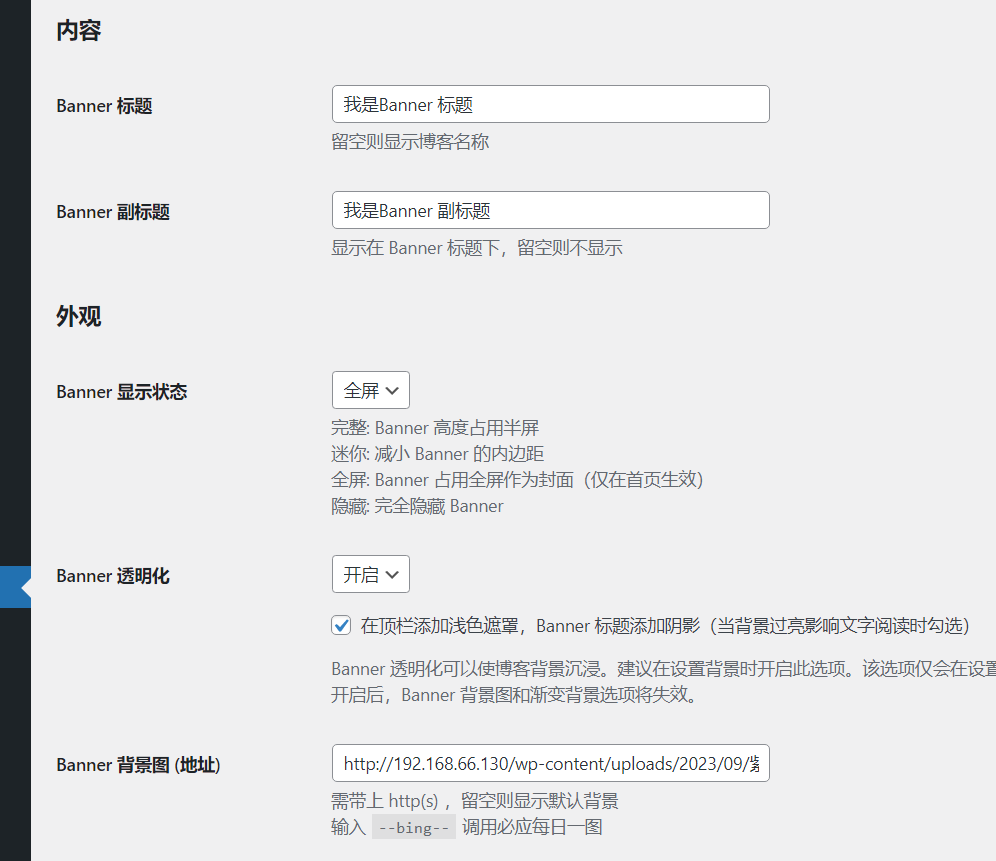Click the 留空则不显示 hint under Banner 副标题

pos(476,248)
